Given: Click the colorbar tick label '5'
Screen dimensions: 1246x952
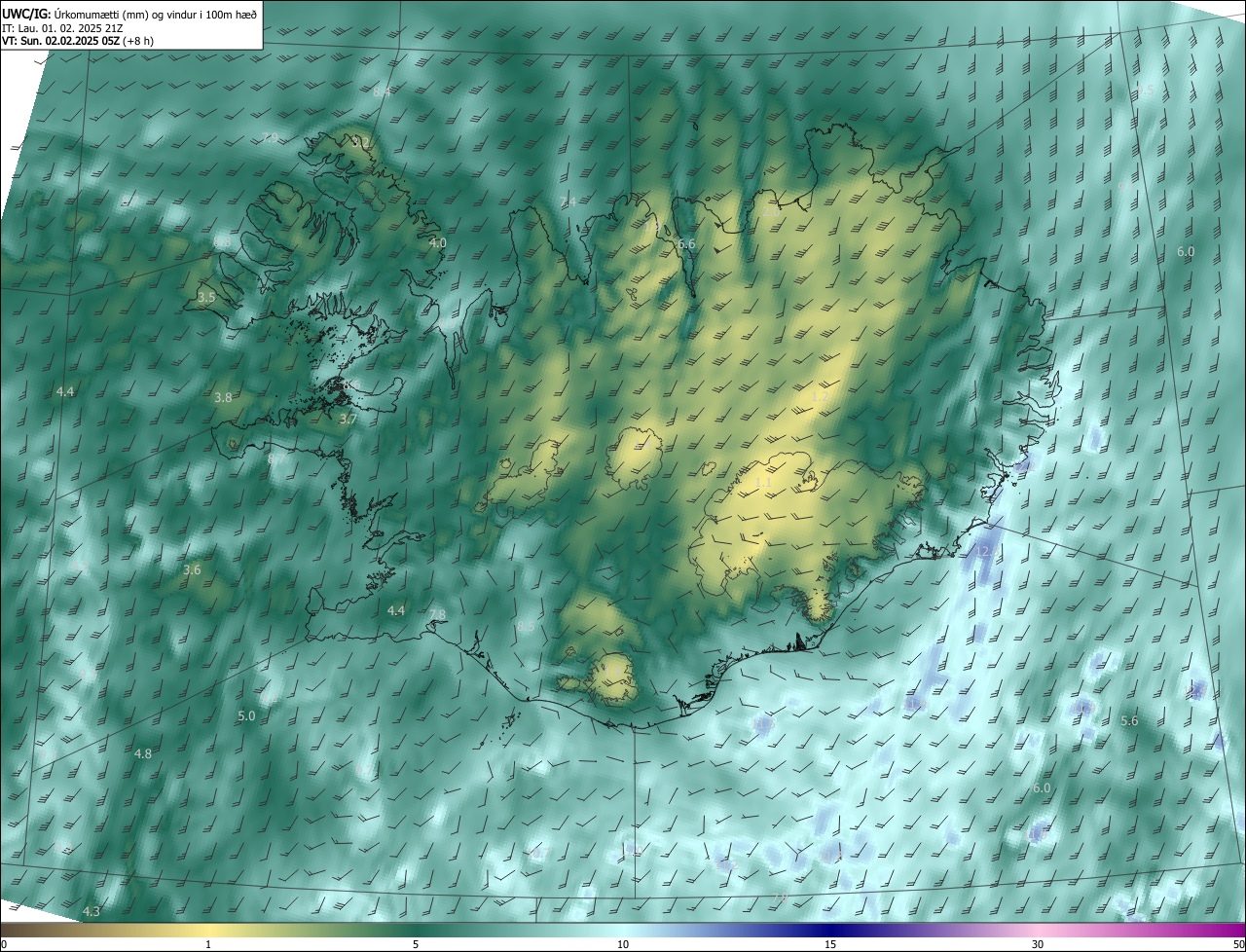Looking at the screenshot, I should 416,944.
